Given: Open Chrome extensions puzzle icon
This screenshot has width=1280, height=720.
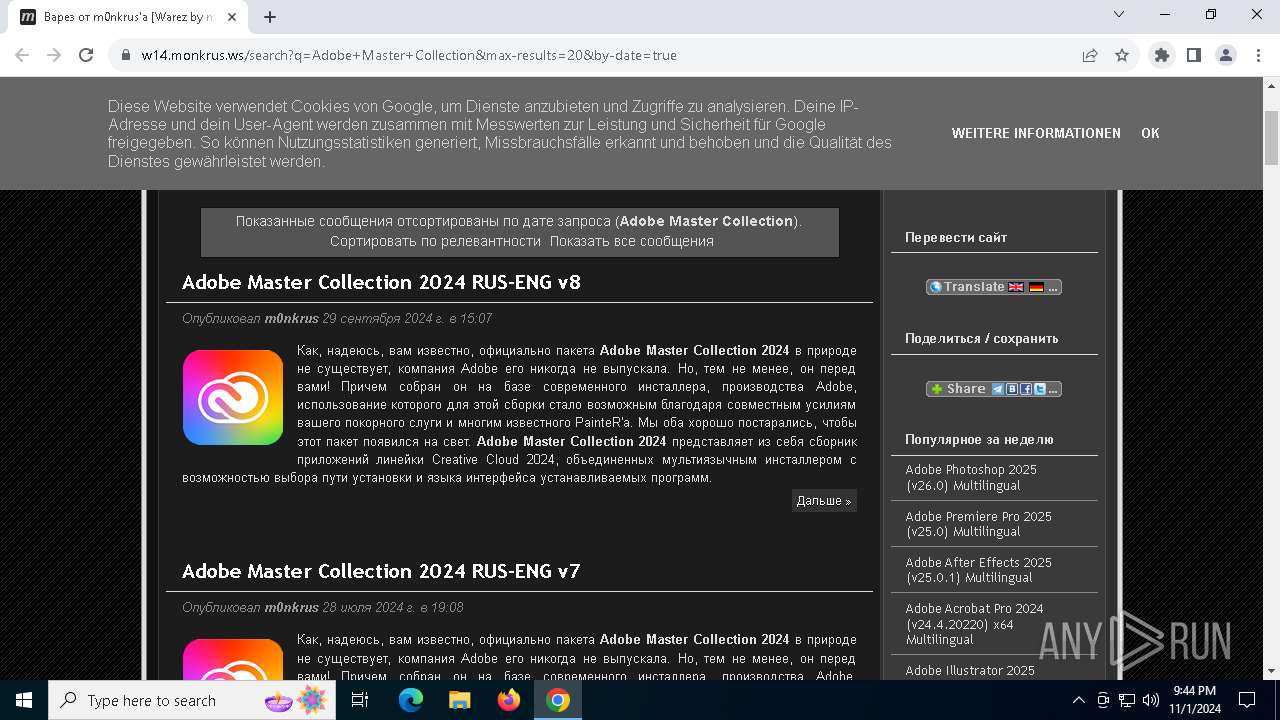Looking at the screenshot, I should pyautogui.click(x=1162, y=55).
